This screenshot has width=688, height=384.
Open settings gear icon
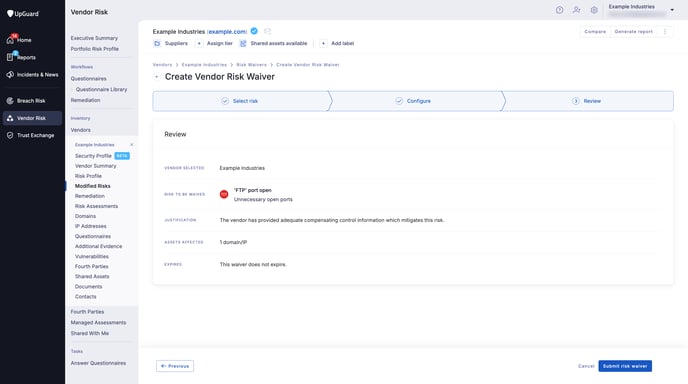(x=594, y=10)
